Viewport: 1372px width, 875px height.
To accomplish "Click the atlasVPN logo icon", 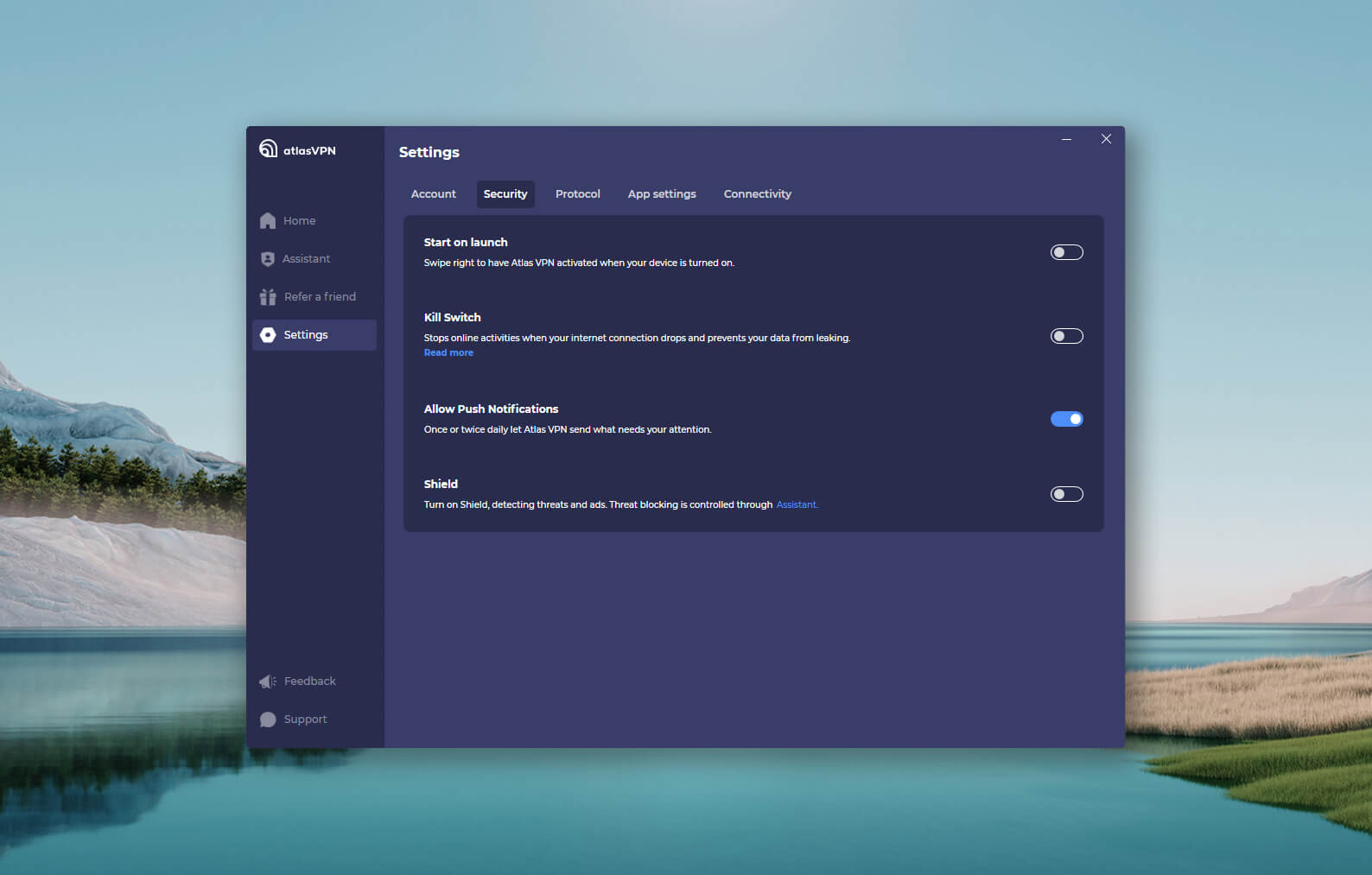I will (x=269, y=149).
